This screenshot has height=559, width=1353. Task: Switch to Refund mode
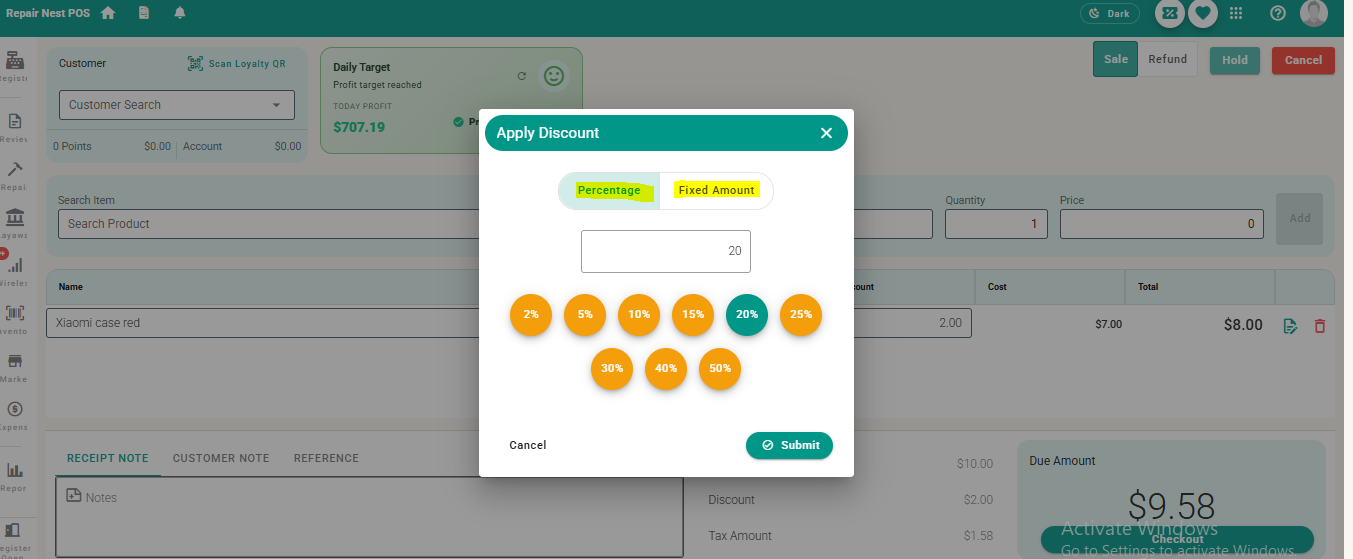click(x=1167, y=59)
